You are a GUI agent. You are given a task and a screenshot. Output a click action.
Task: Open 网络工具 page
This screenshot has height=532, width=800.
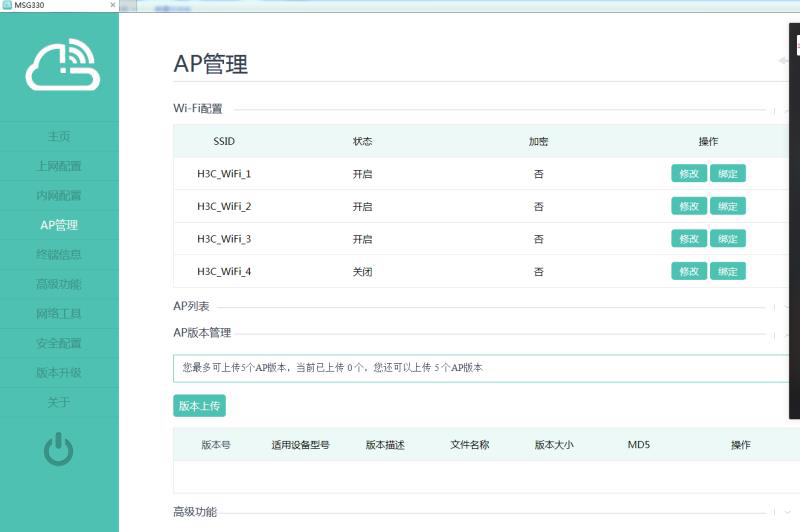click(x=59, y=314)
